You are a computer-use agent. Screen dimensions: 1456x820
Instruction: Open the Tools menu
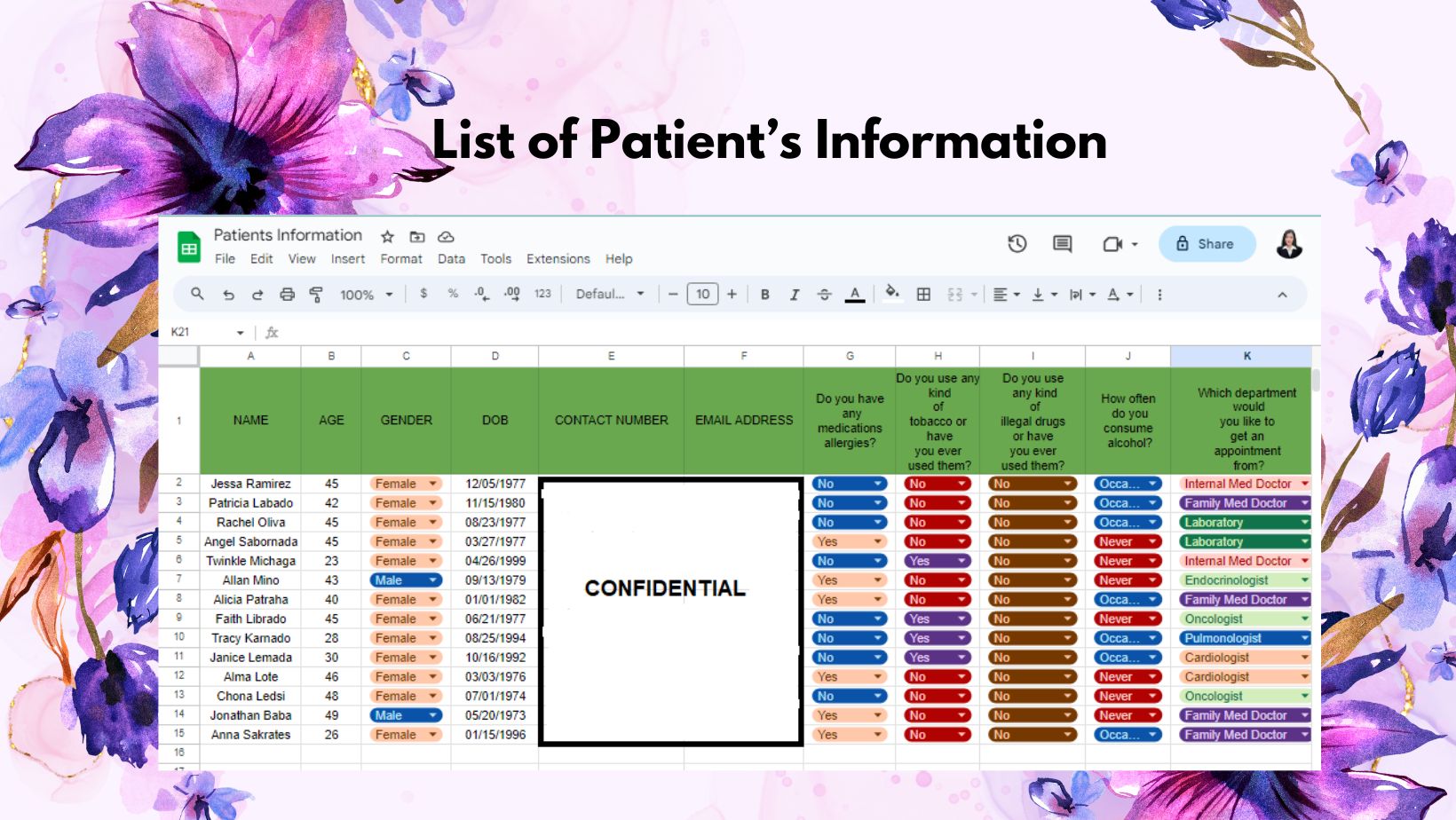tap(496, 259)
